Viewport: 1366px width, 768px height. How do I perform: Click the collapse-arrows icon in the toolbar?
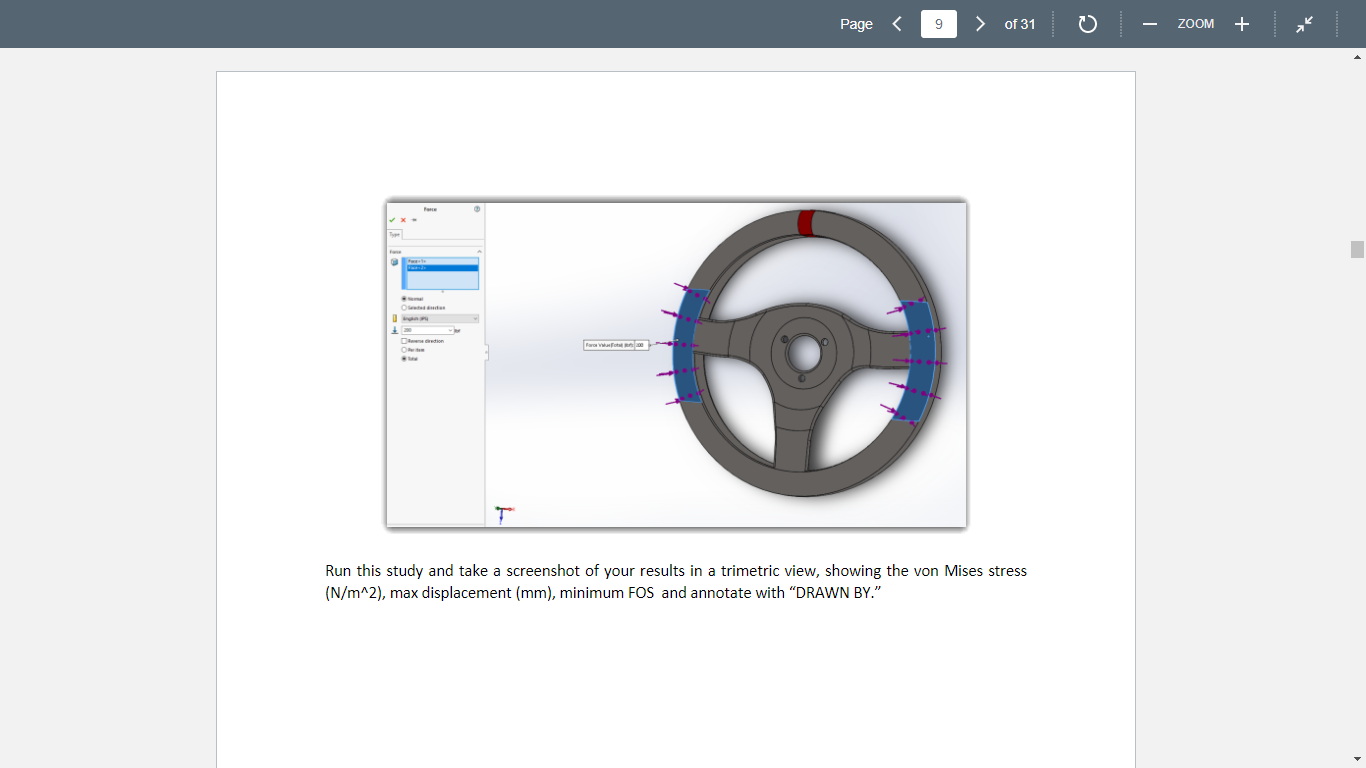tap(1305, 24)
